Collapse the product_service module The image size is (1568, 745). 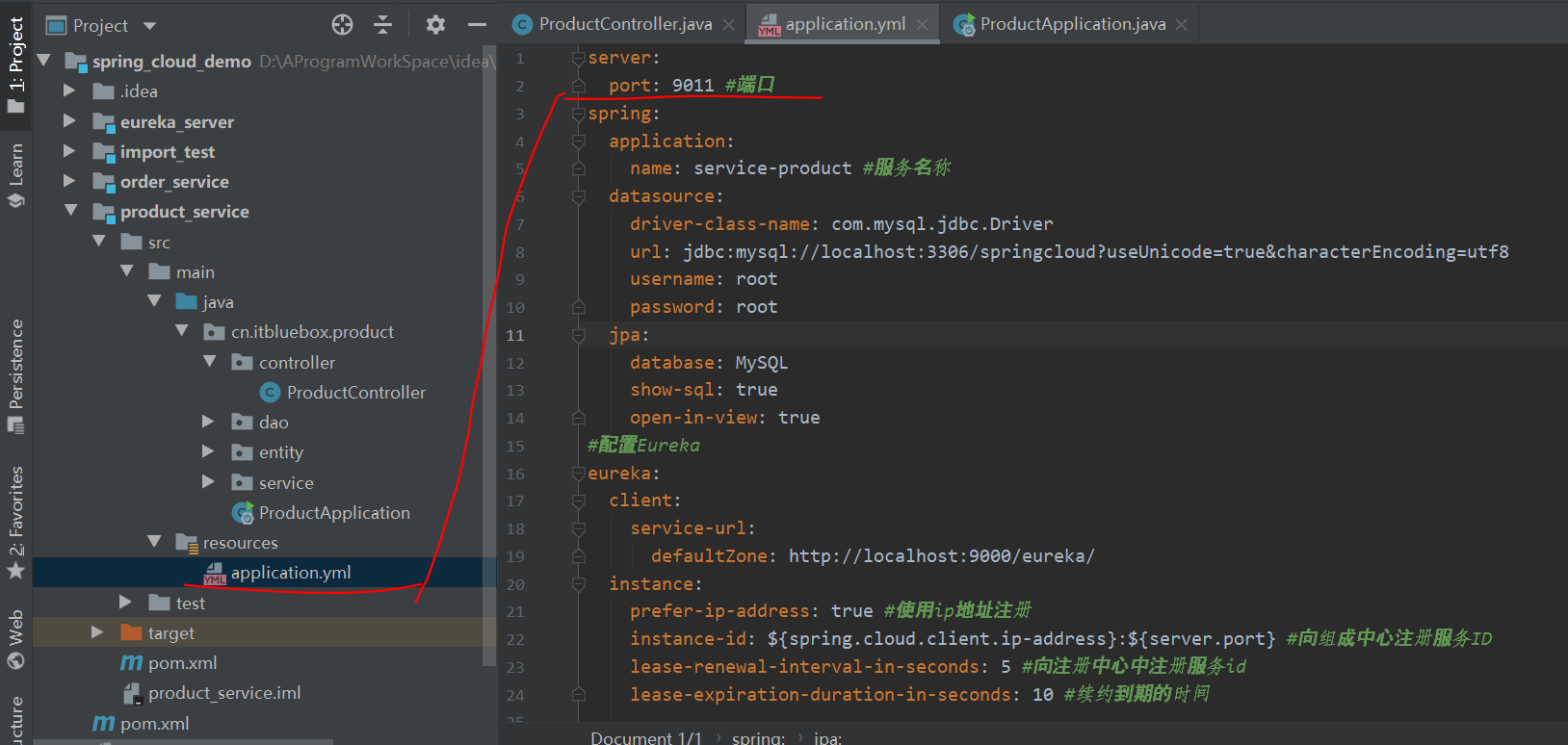coord(70,211)
